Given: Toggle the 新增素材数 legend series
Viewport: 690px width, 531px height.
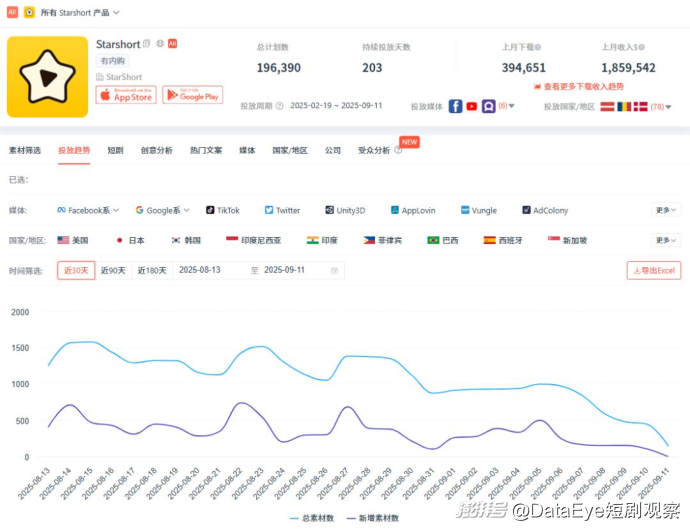Looking at the screenshot, I should point(373,518).
